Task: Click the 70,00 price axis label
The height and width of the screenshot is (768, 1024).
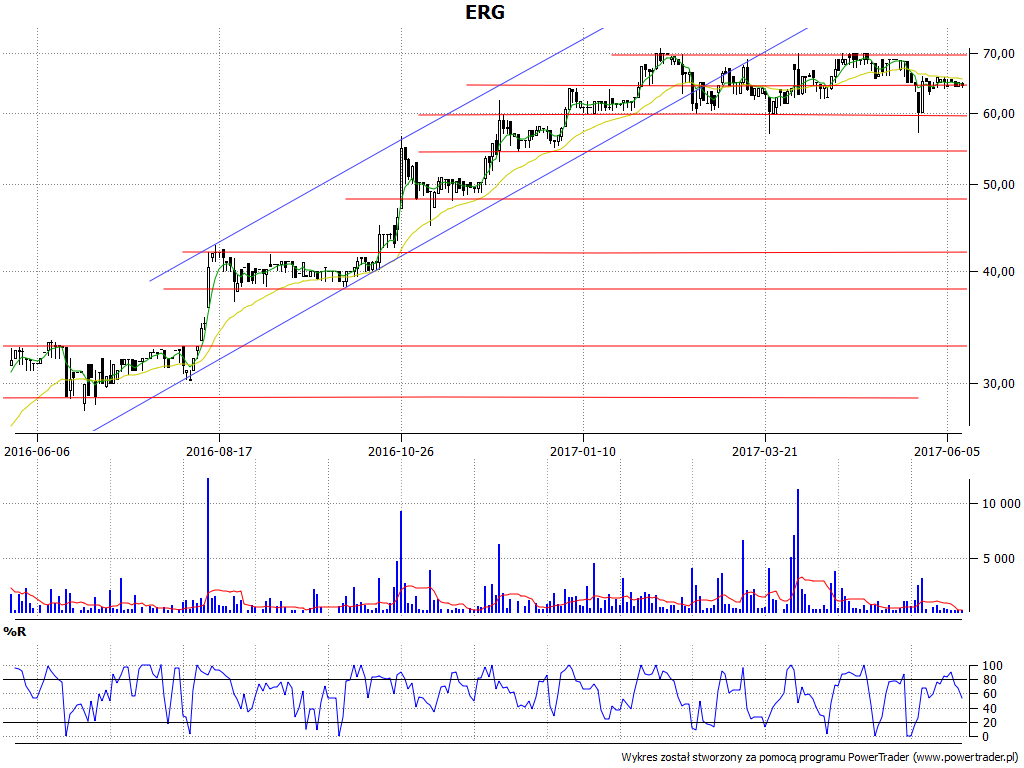Action: 999,54
